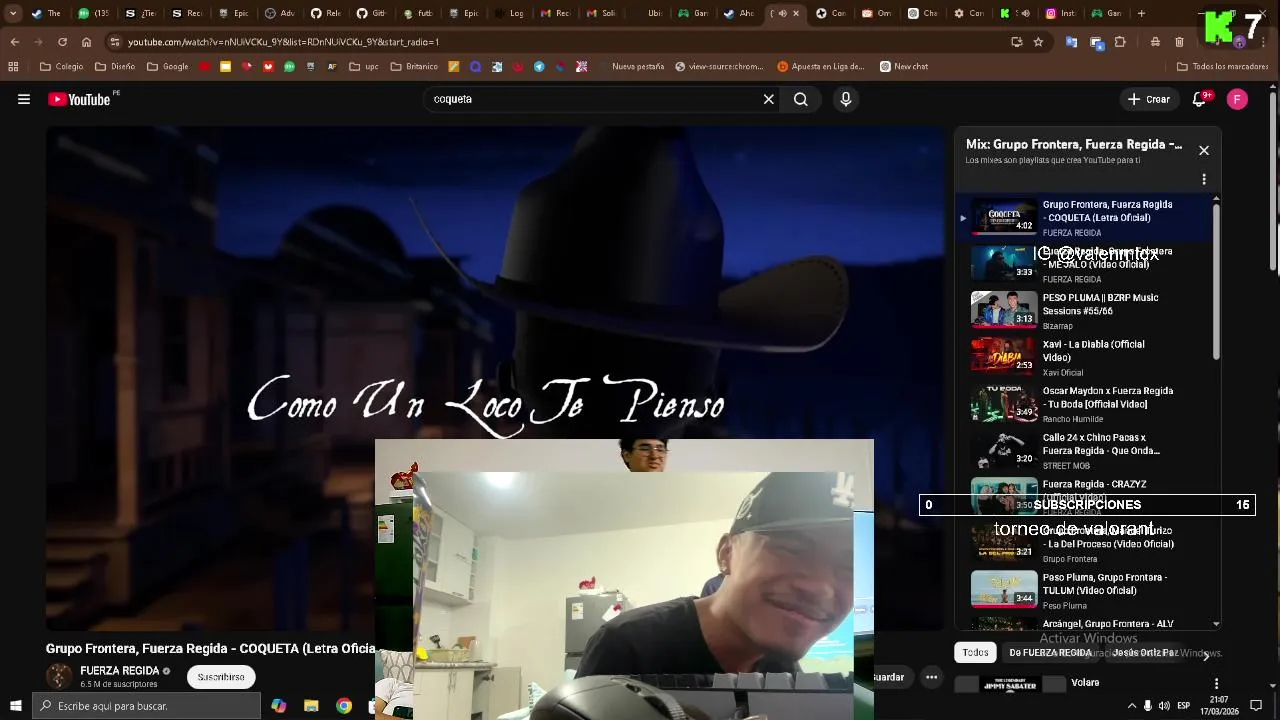View site information icon in address bar
The image size is (1280, 720).
115,42
